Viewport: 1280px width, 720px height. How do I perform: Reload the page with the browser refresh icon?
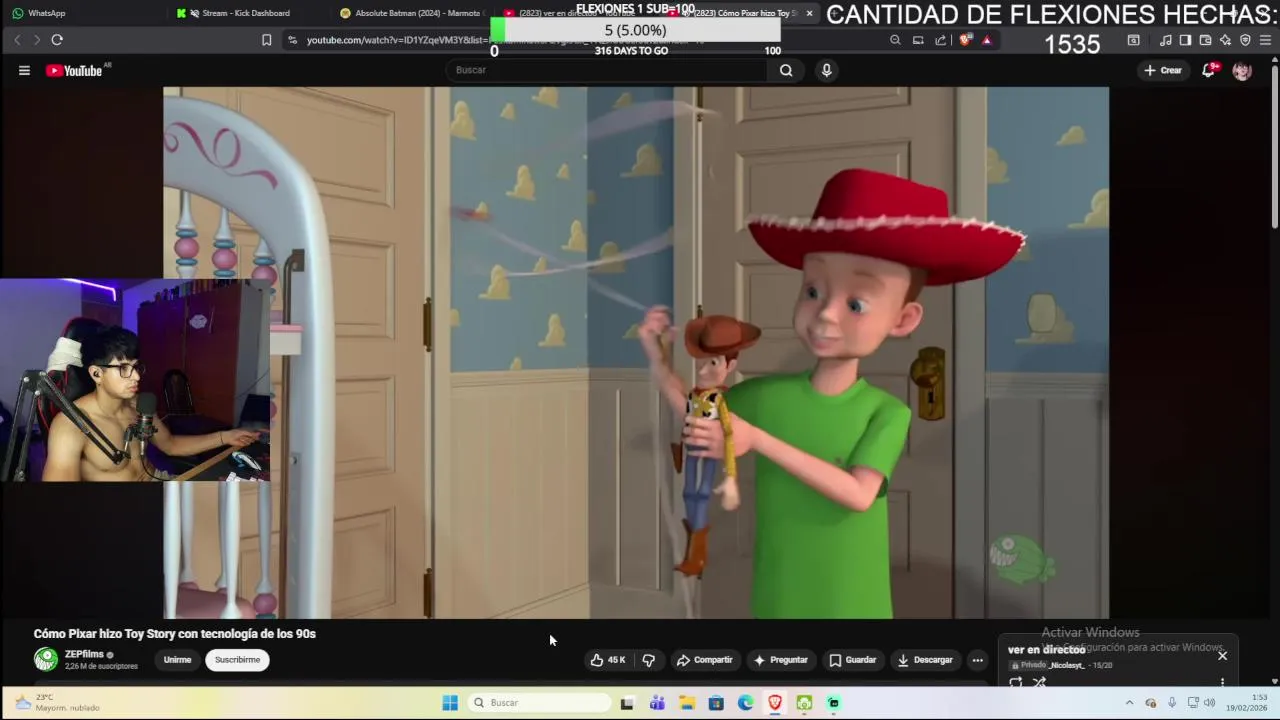[x=57, y=40]
